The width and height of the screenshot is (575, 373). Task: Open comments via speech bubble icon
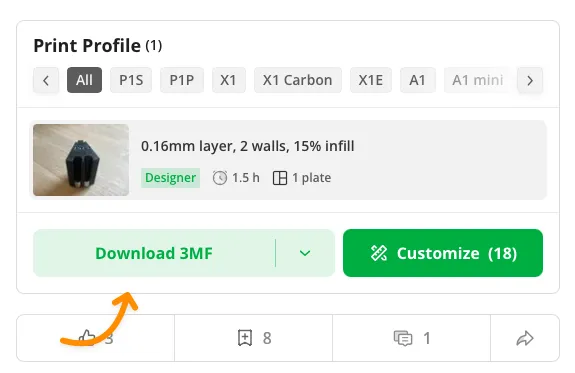click(403, 338)
